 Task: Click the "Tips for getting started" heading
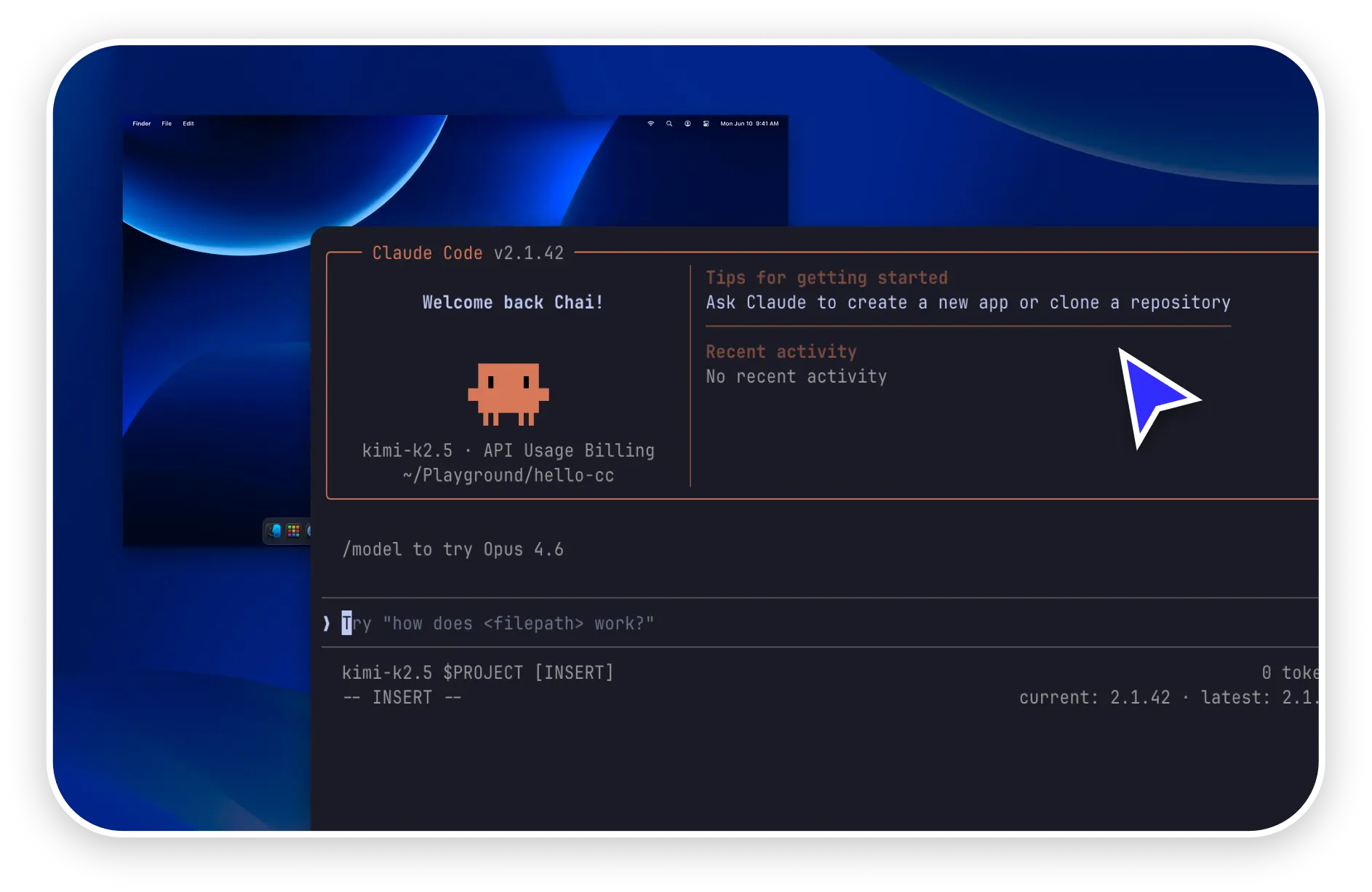pyautogui.click(x=826, y=278)
